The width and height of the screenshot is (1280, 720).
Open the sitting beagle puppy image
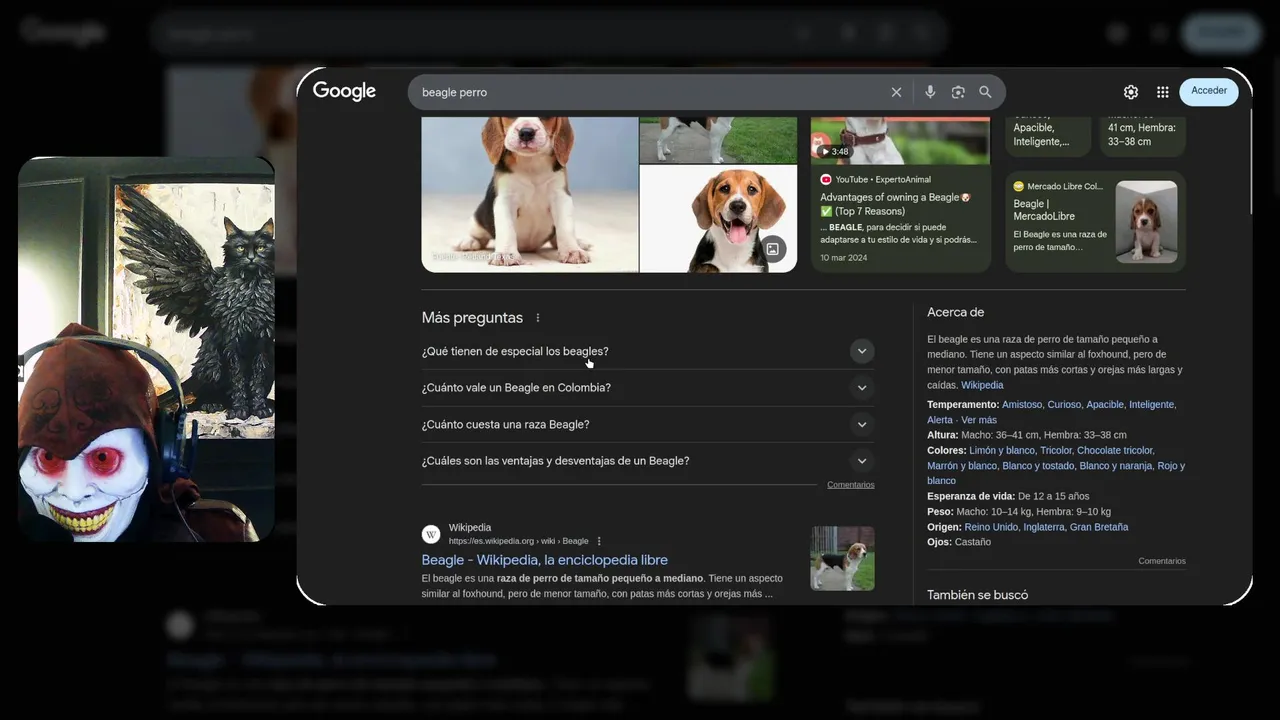click(x=530, y=194)
